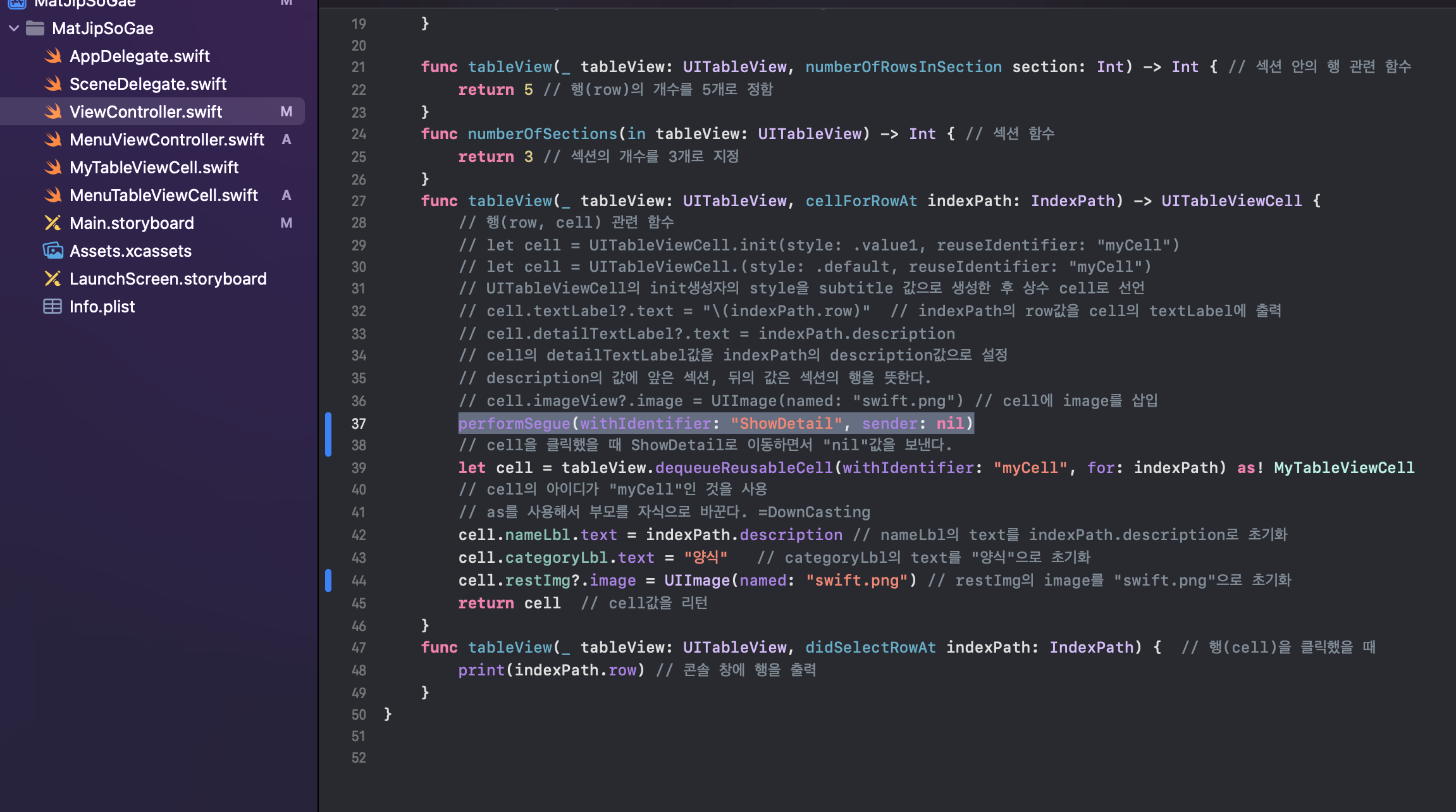Click restImg property on line 44
Screen dimensions: 1456x812
(x=538, y=581)
